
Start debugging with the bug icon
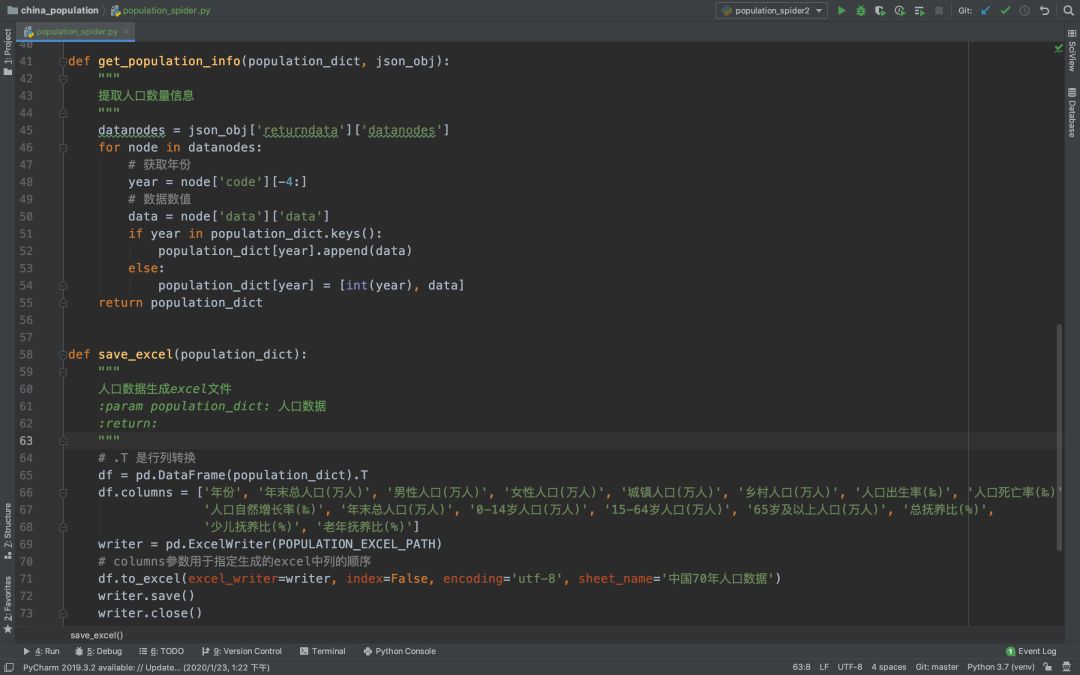pyautogui.click(x=860, y=10)
